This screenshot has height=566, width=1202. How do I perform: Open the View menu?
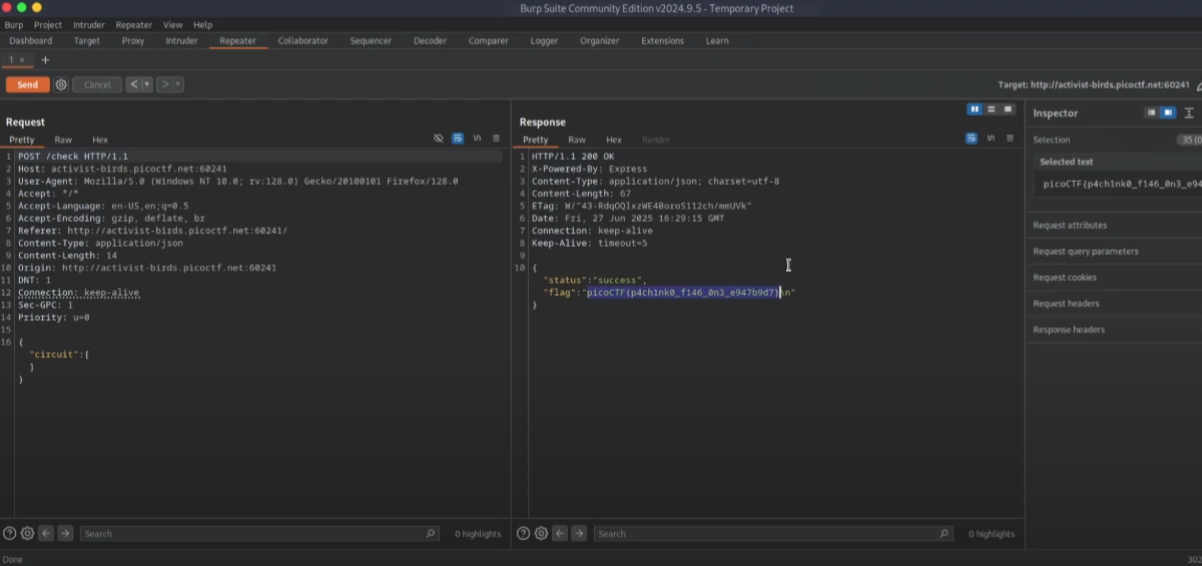(x=173, y=25)
